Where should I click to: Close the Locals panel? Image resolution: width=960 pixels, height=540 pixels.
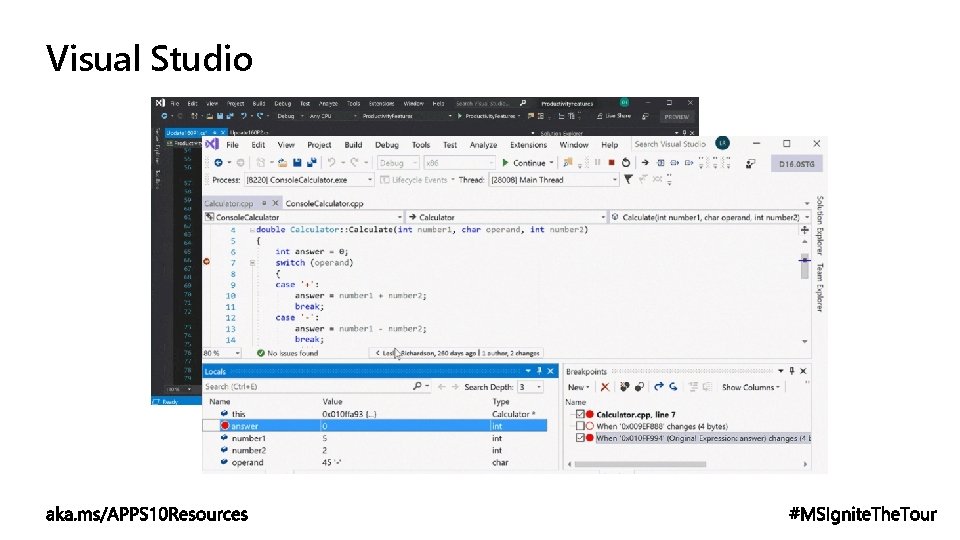tap(550, 371)
